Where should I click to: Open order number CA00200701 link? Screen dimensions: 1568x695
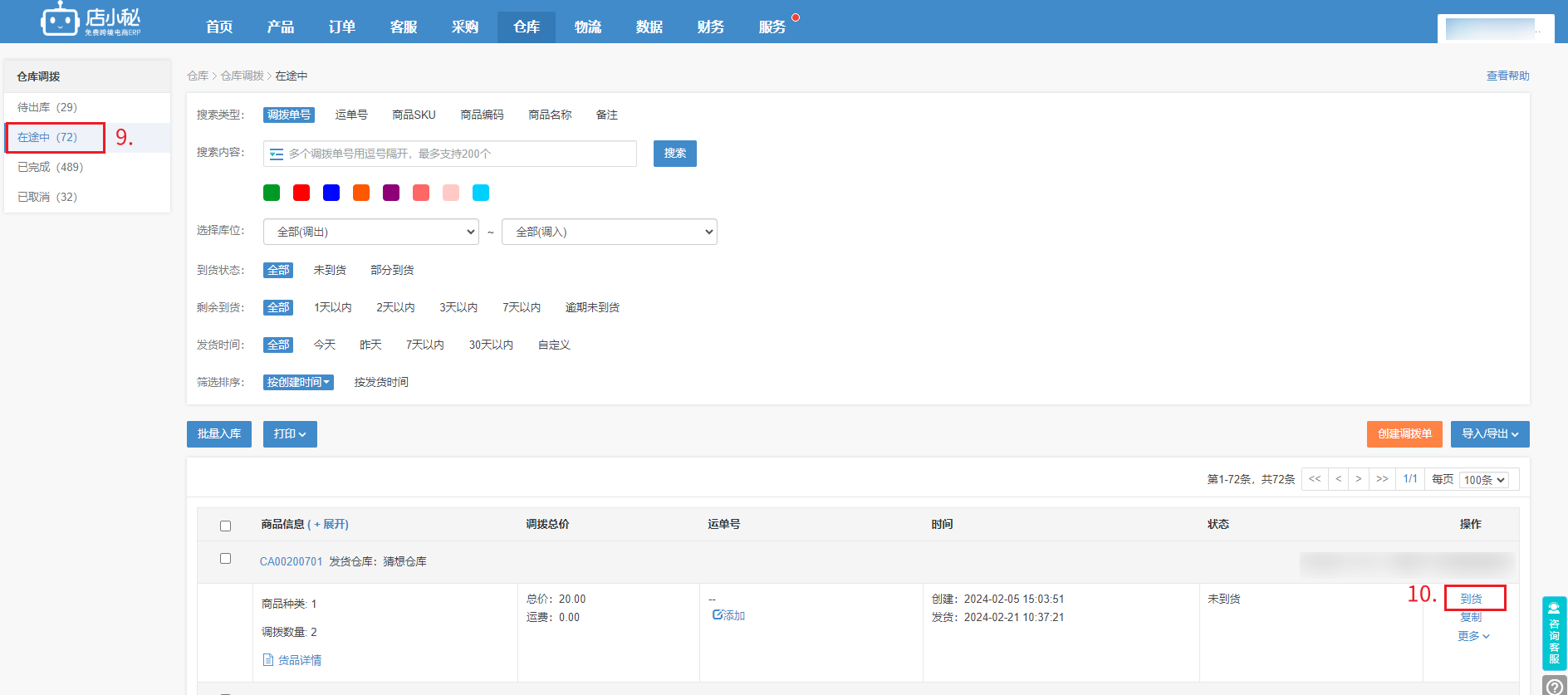point(291,561)
